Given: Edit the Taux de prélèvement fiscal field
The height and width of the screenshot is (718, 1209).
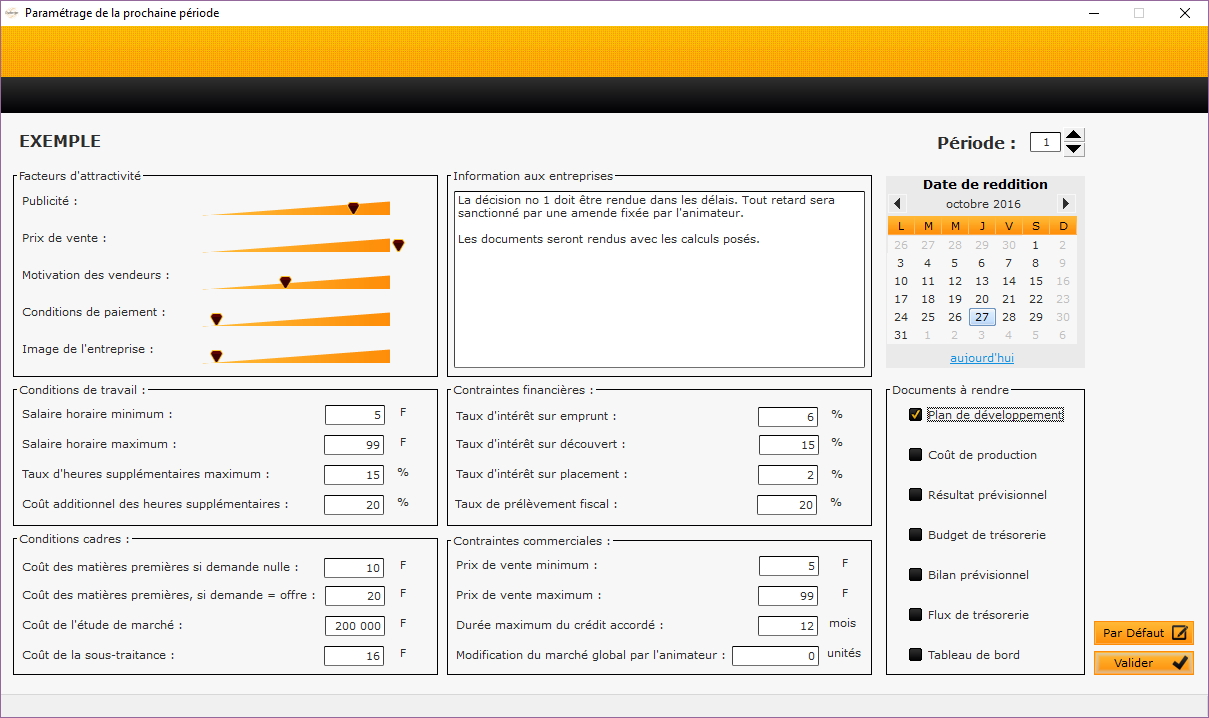Looking at the screenshot, I should (788, 505).
